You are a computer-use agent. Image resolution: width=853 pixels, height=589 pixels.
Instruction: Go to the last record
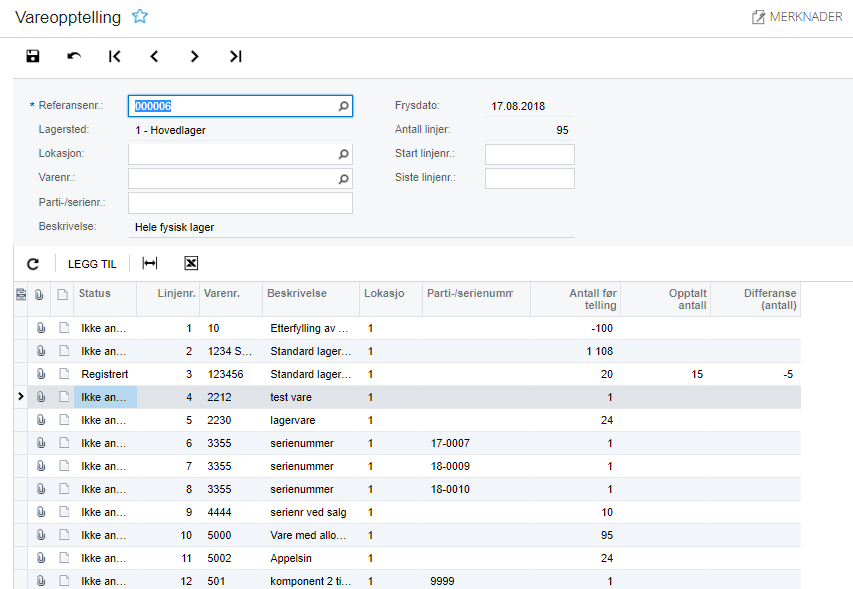pos(235,56)
